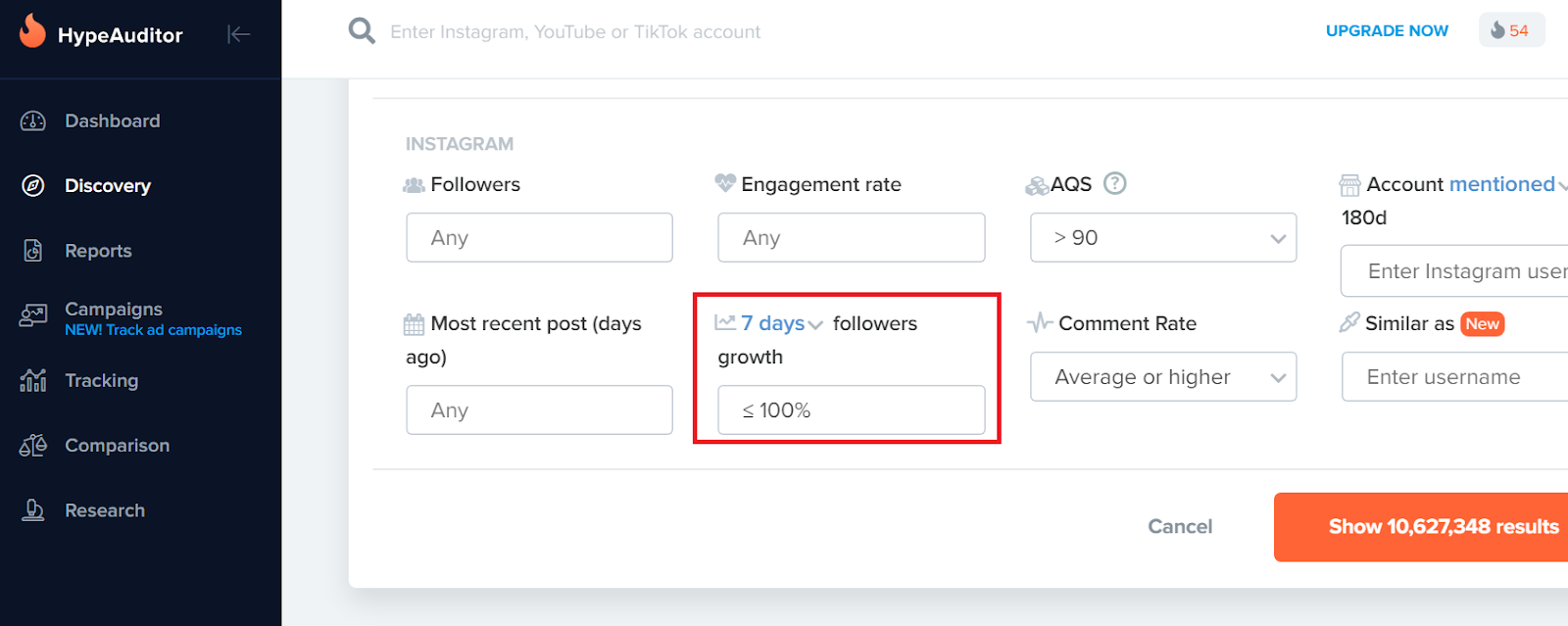This screenshot has width=1568, height=626.
Task: Open Campaigns in the sidebar
Action: 114,310
